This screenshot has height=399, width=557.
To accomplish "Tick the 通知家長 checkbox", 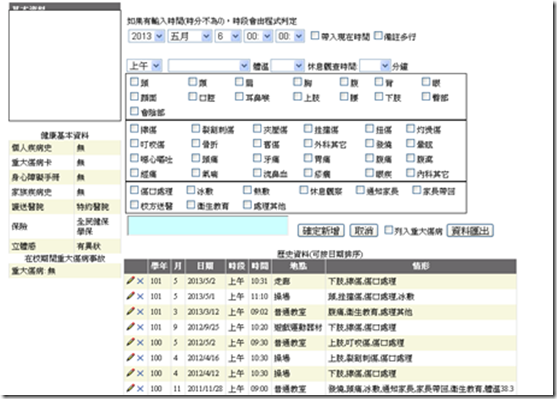I will [x=360, y=190].
